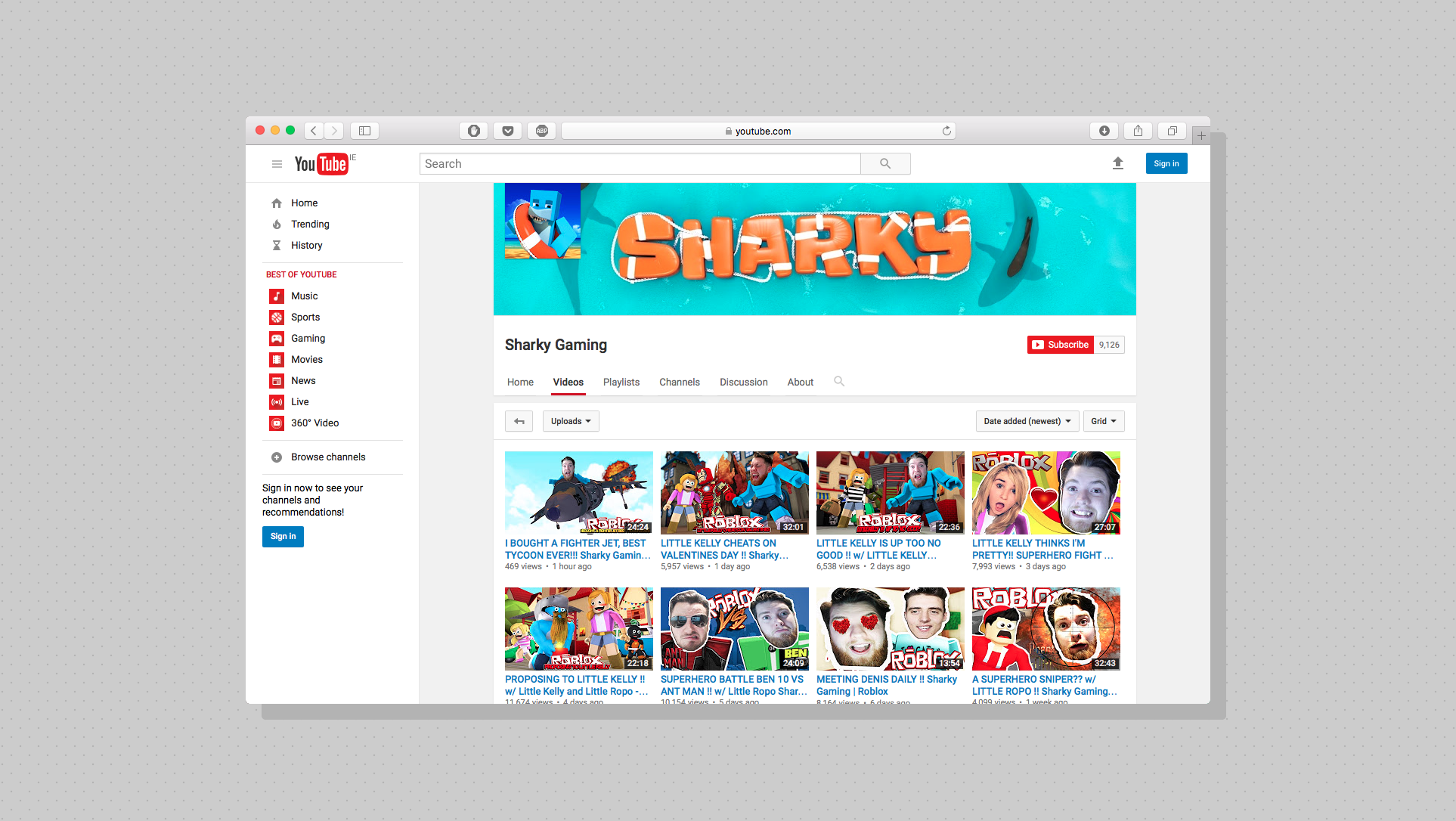Click the search magnifier button
Viewport: 1456px width, 821px height.
(x=884, y=163)
